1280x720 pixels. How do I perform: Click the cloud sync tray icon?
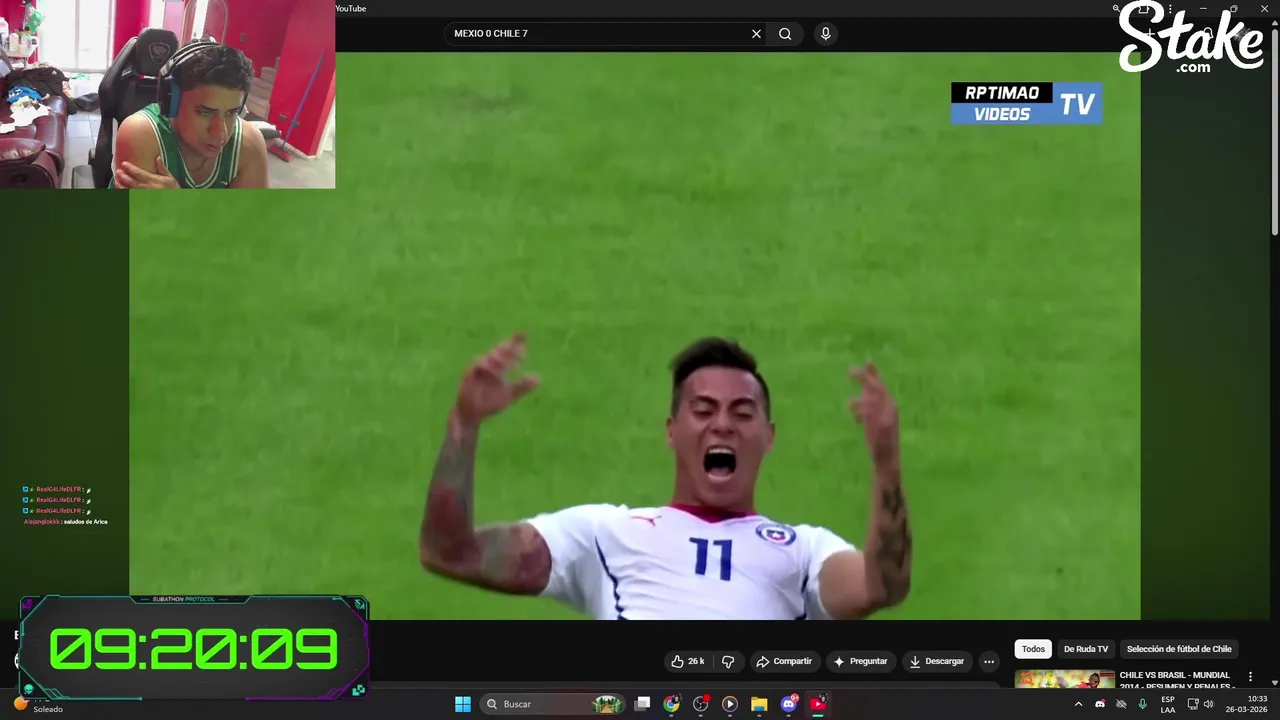[1121, 704]
